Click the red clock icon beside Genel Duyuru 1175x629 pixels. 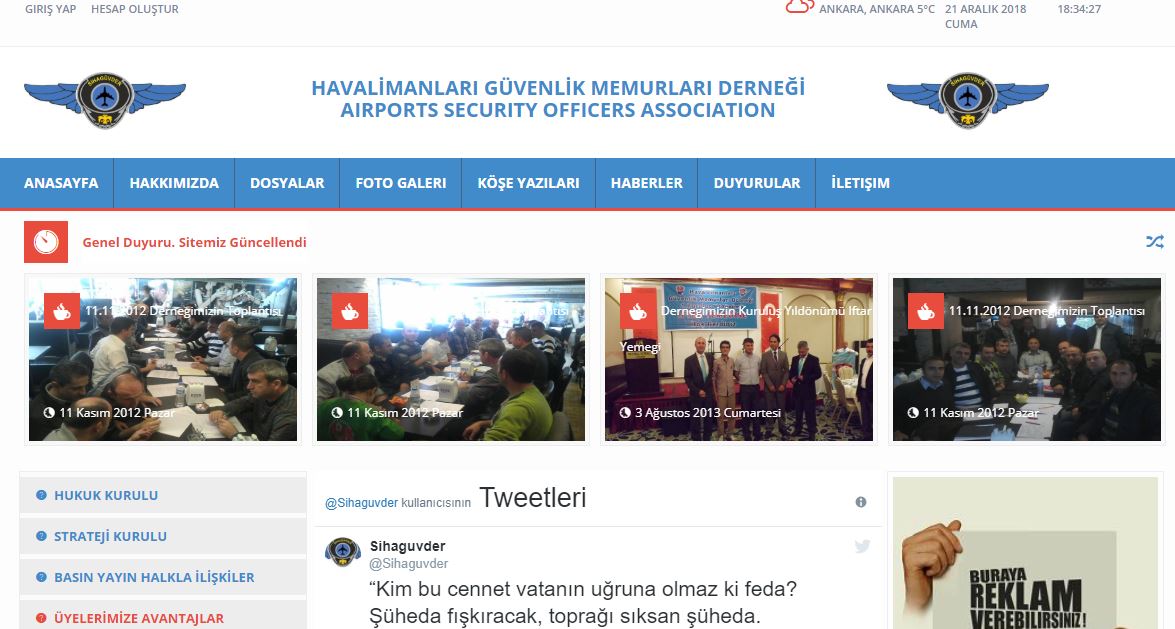click(46, 242)
